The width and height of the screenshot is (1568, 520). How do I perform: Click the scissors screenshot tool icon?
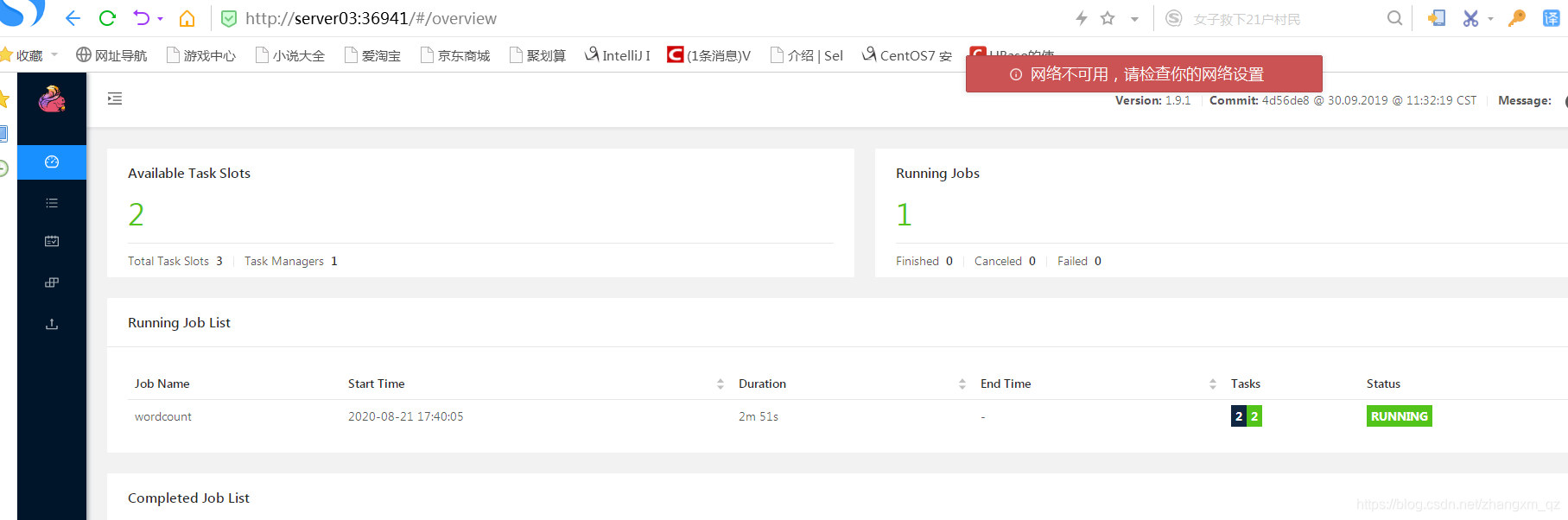click(1470, 18)
